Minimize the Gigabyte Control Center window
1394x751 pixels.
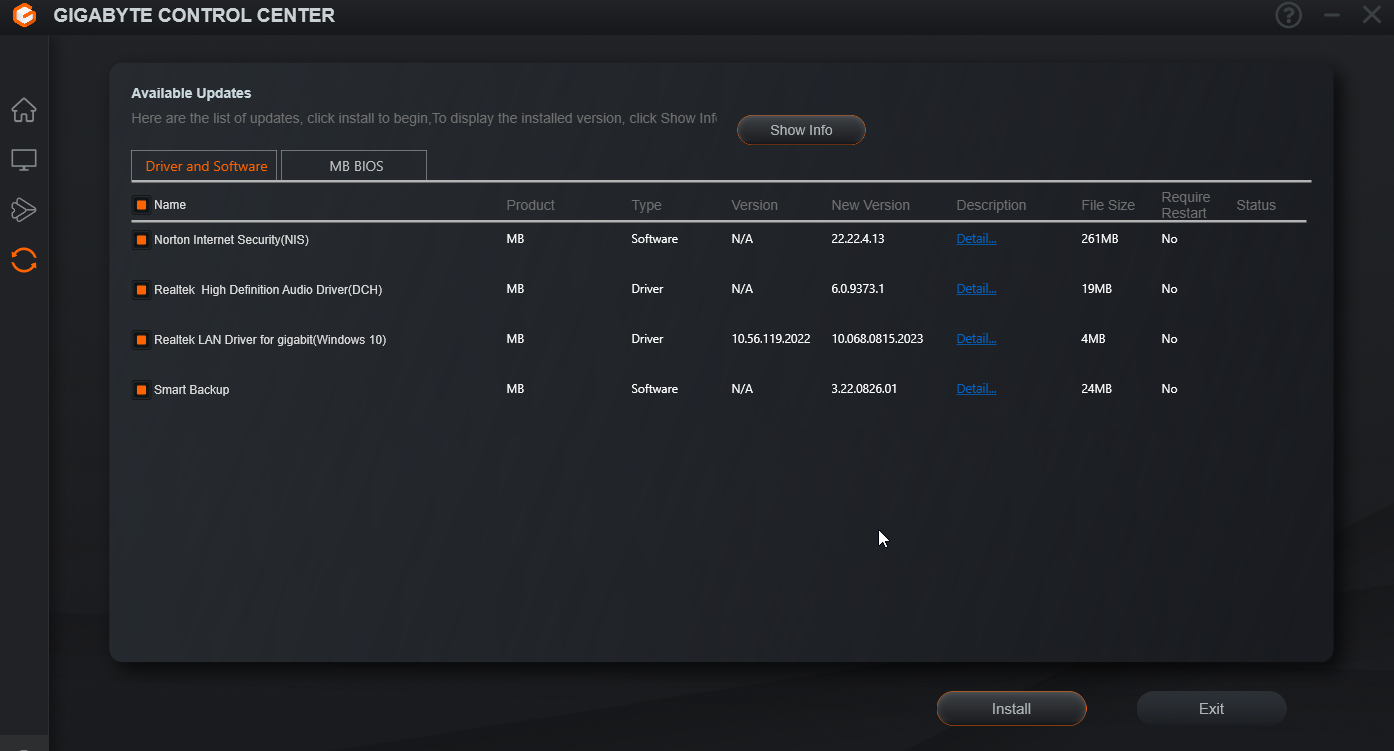[1332, 15]
